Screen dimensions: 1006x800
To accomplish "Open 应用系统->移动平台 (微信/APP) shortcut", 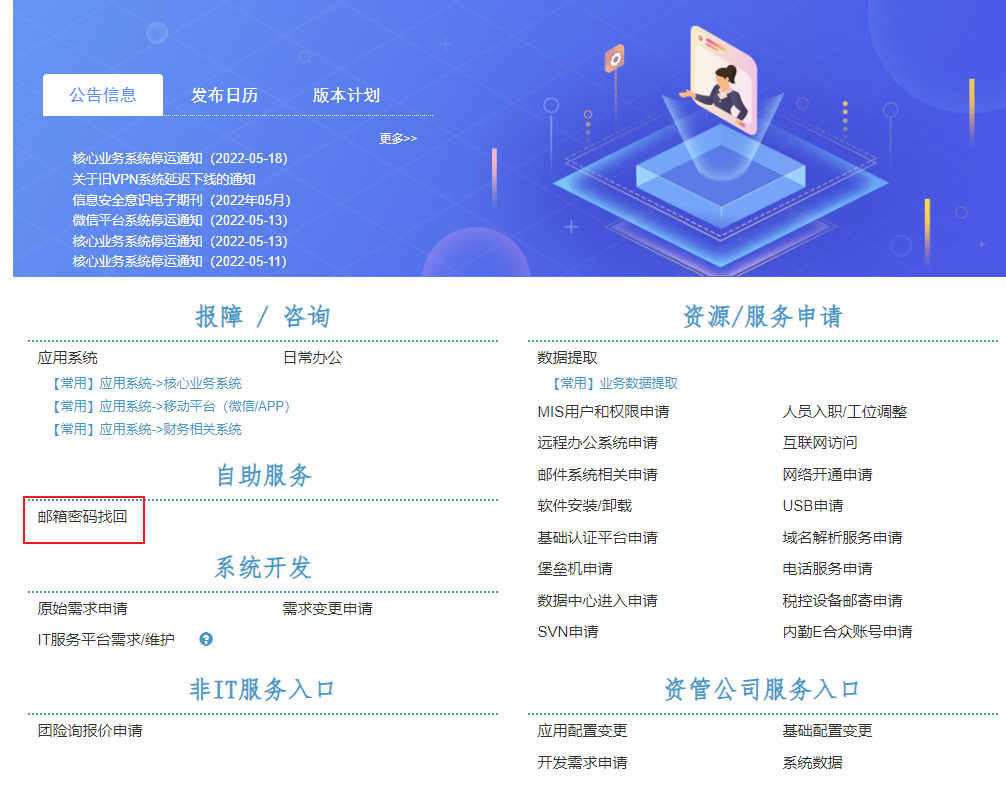I will pos(171,406).
